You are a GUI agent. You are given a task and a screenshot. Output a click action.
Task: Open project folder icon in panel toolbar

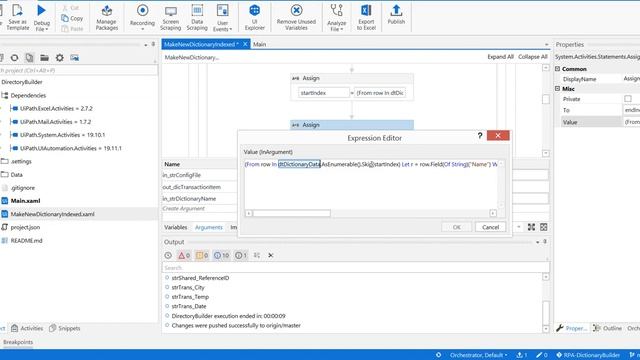[44, 58]
